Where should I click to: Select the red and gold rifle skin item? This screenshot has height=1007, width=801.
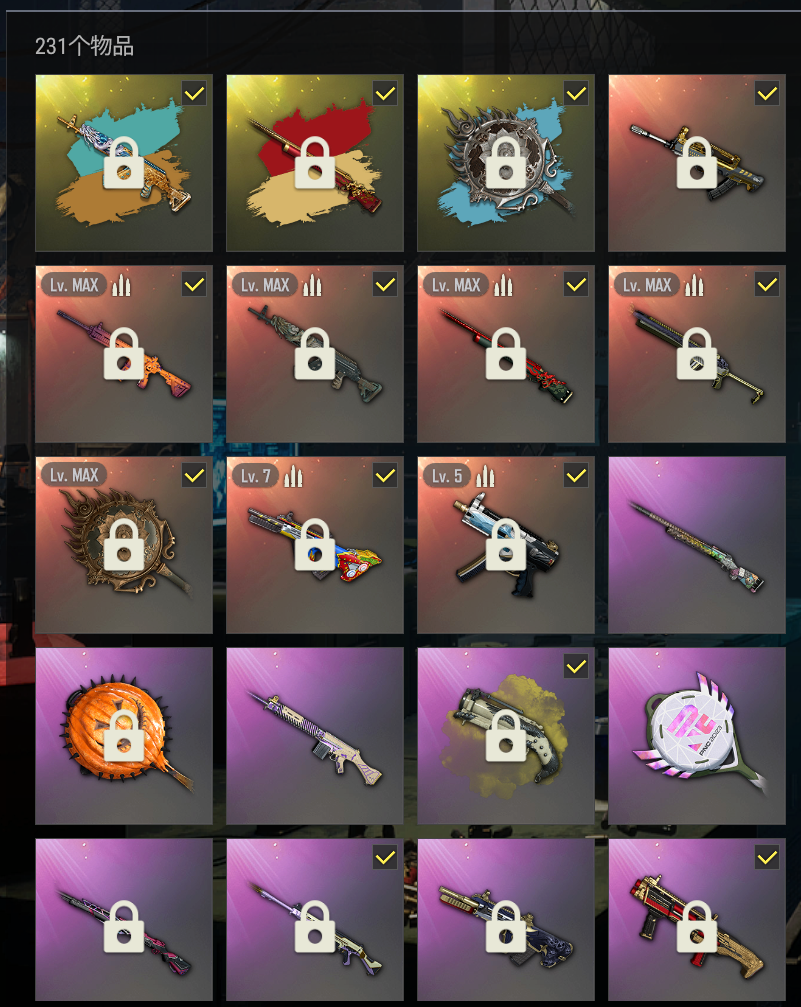coord(315,162)
